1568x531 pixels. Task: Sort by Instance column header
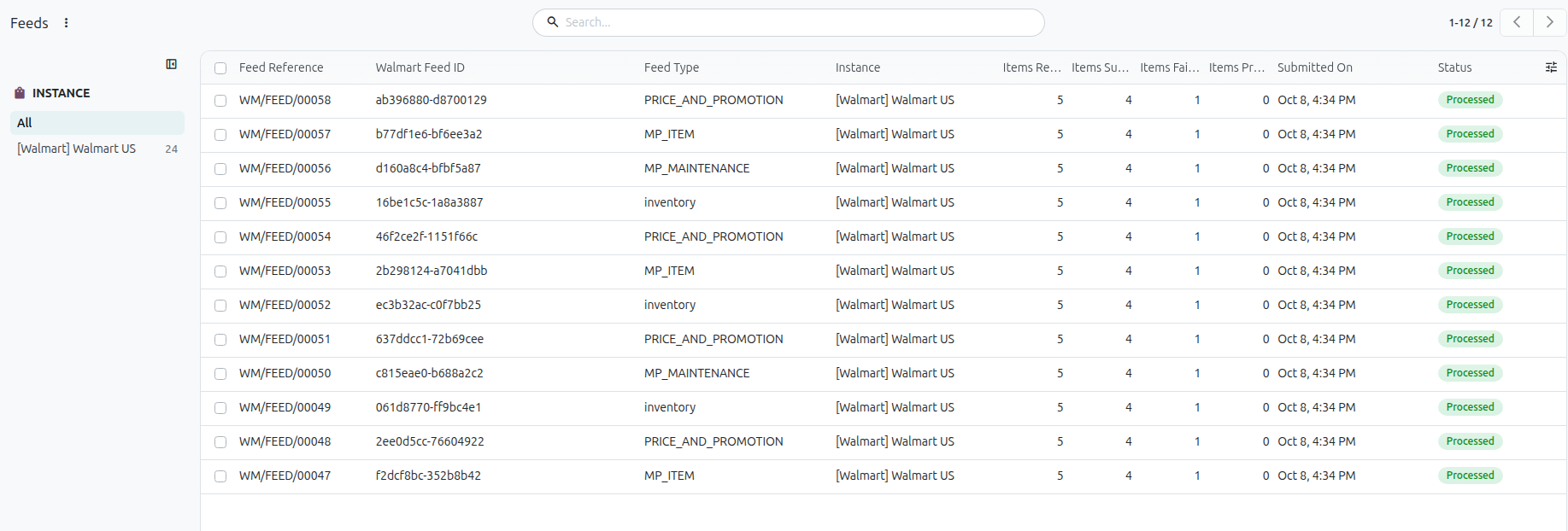click(858, 67)
